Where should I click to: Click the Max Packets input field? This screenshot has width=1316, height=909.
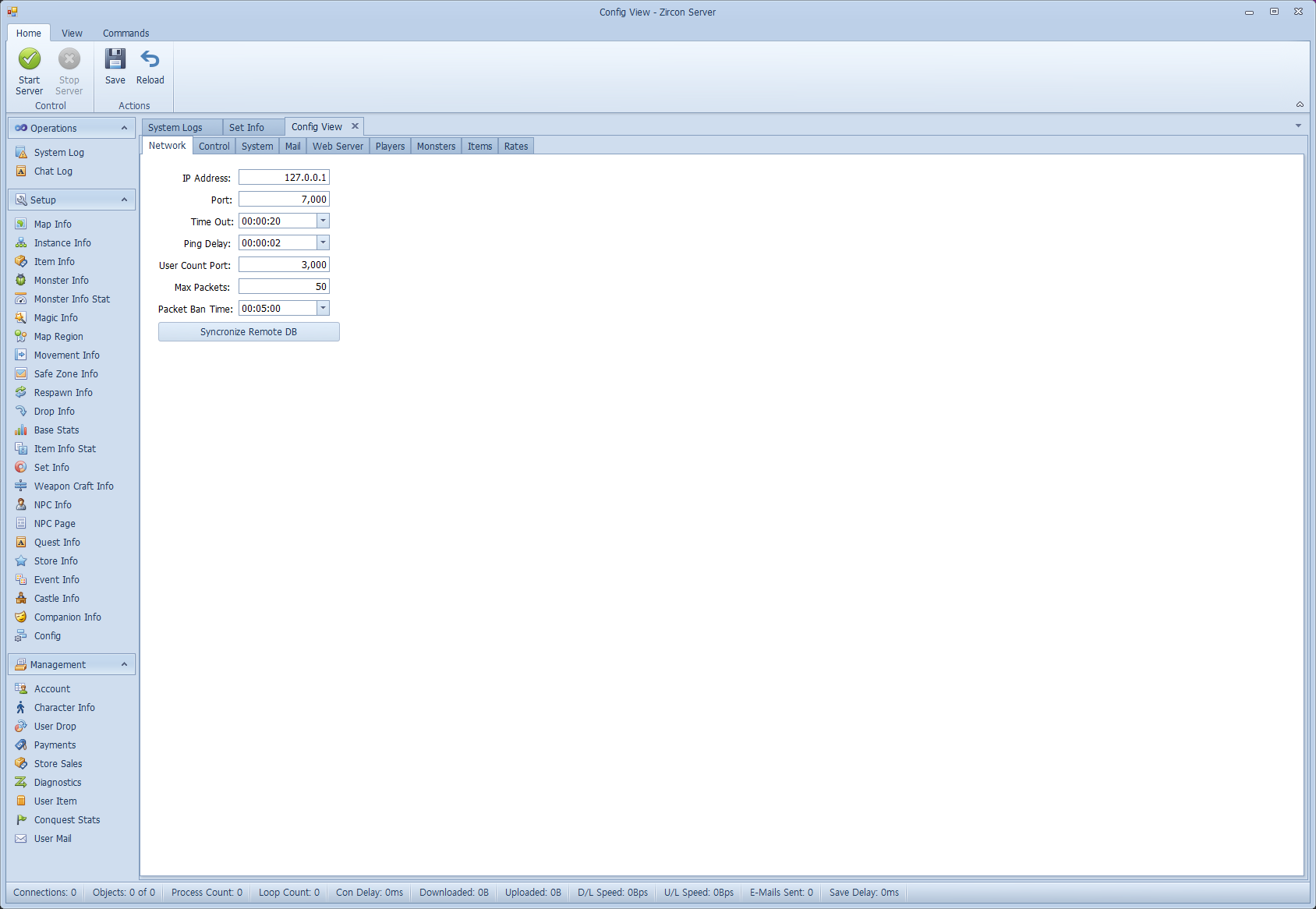click(x=284, y=287)
